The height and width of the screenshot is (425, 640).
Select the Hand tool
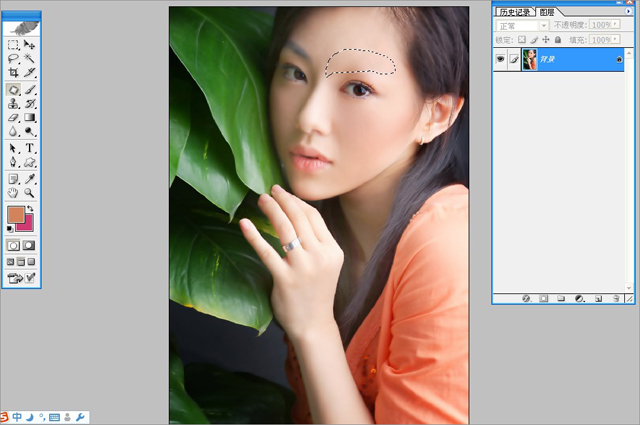[13, 193]
